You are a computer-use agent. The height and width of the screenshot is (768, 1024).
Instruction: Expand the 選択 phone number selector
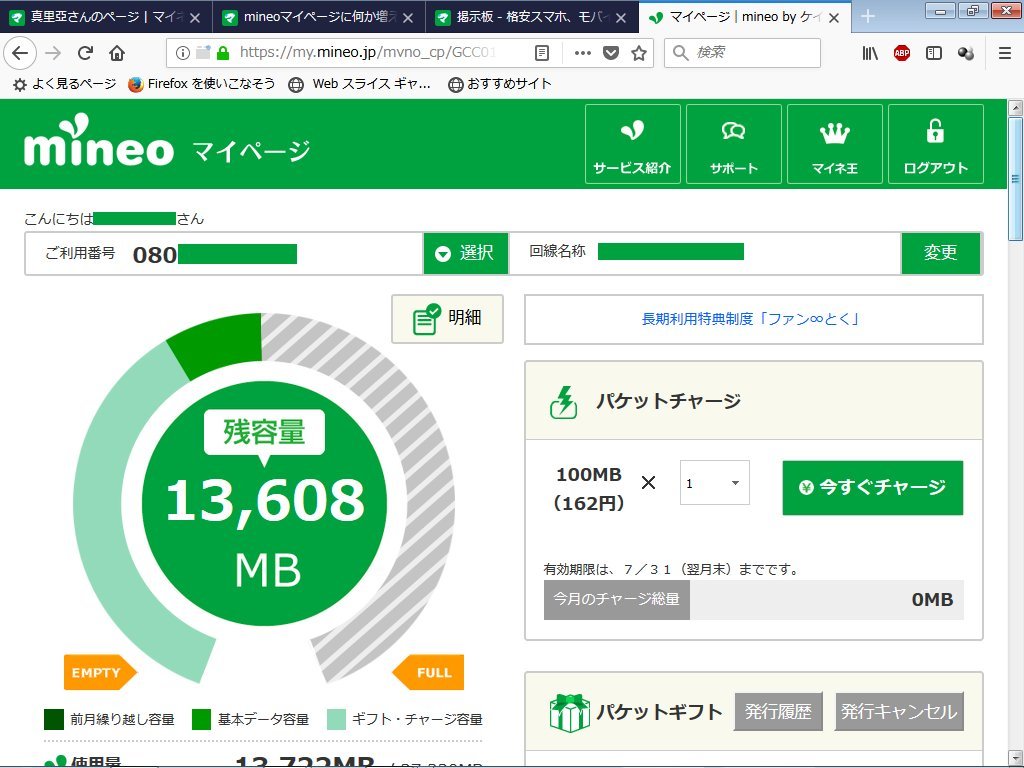tap(465, 253)
